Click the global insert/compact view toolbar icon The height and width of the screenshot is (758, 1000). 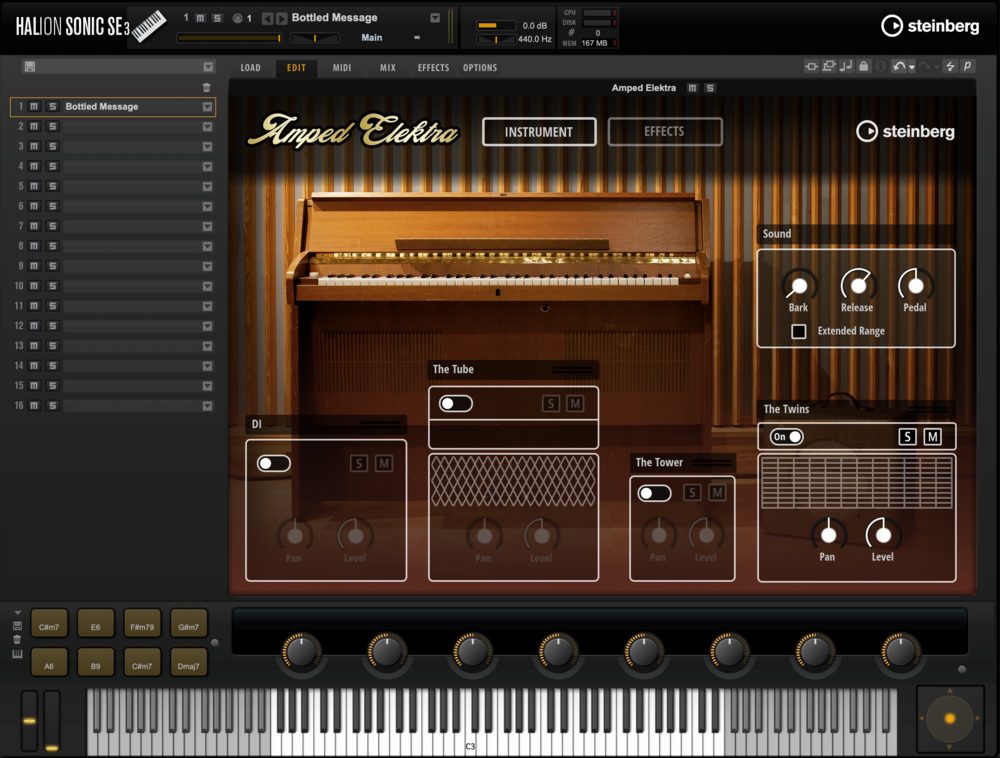811,66
